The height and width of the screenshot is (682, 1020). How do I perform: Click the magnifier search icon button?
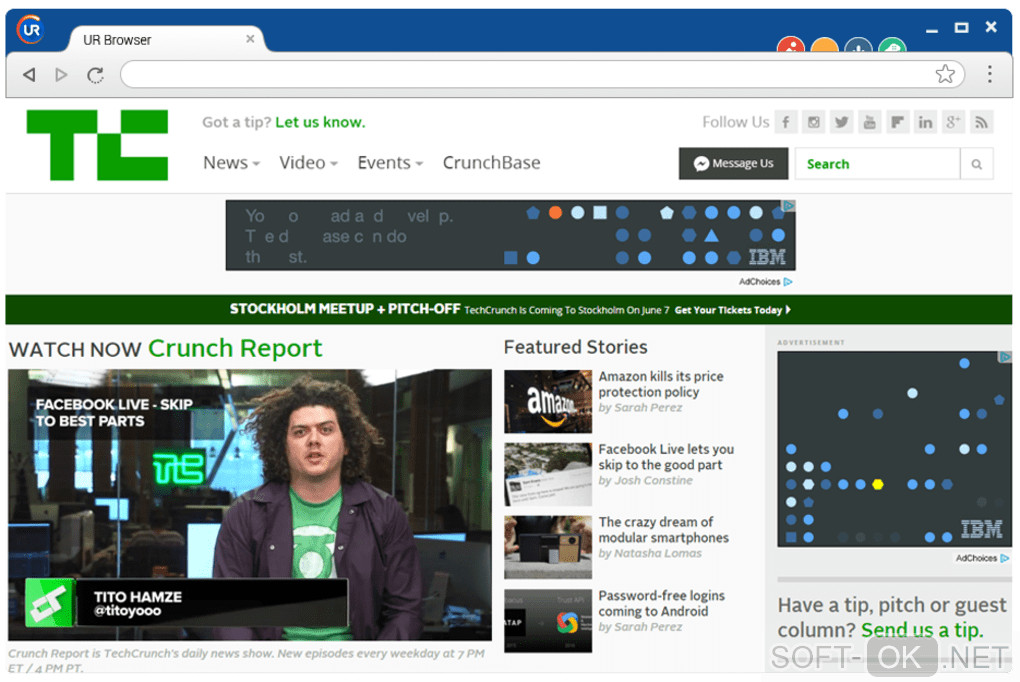click(x=977, y=164)
